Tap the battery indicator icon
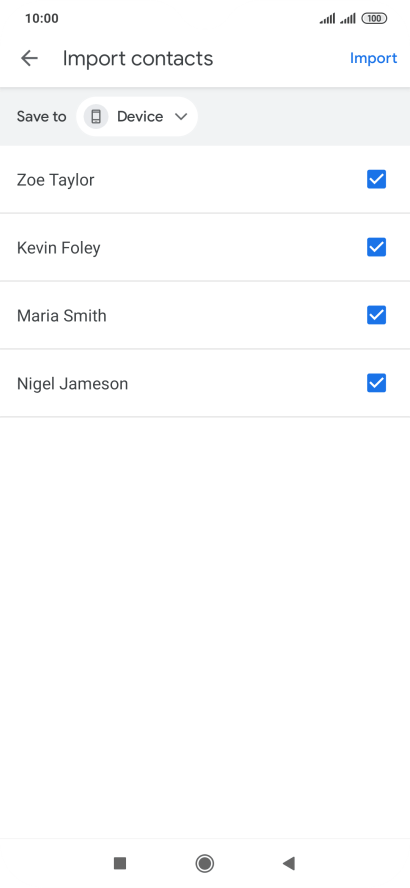Screen dimensions: 410x888 [x=374, y=19]
